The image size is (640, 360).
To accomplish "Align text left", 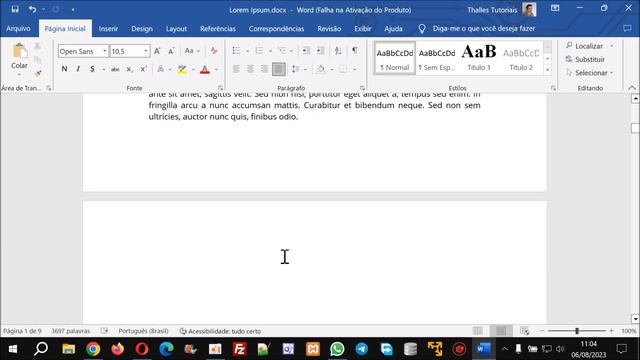I will 236,69.
